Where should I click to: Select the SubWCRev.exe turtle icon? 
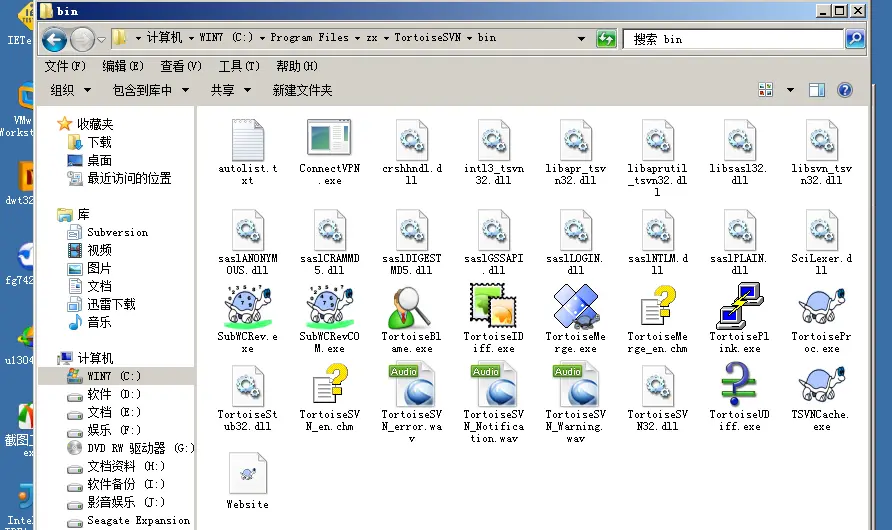tap(247, 307)
